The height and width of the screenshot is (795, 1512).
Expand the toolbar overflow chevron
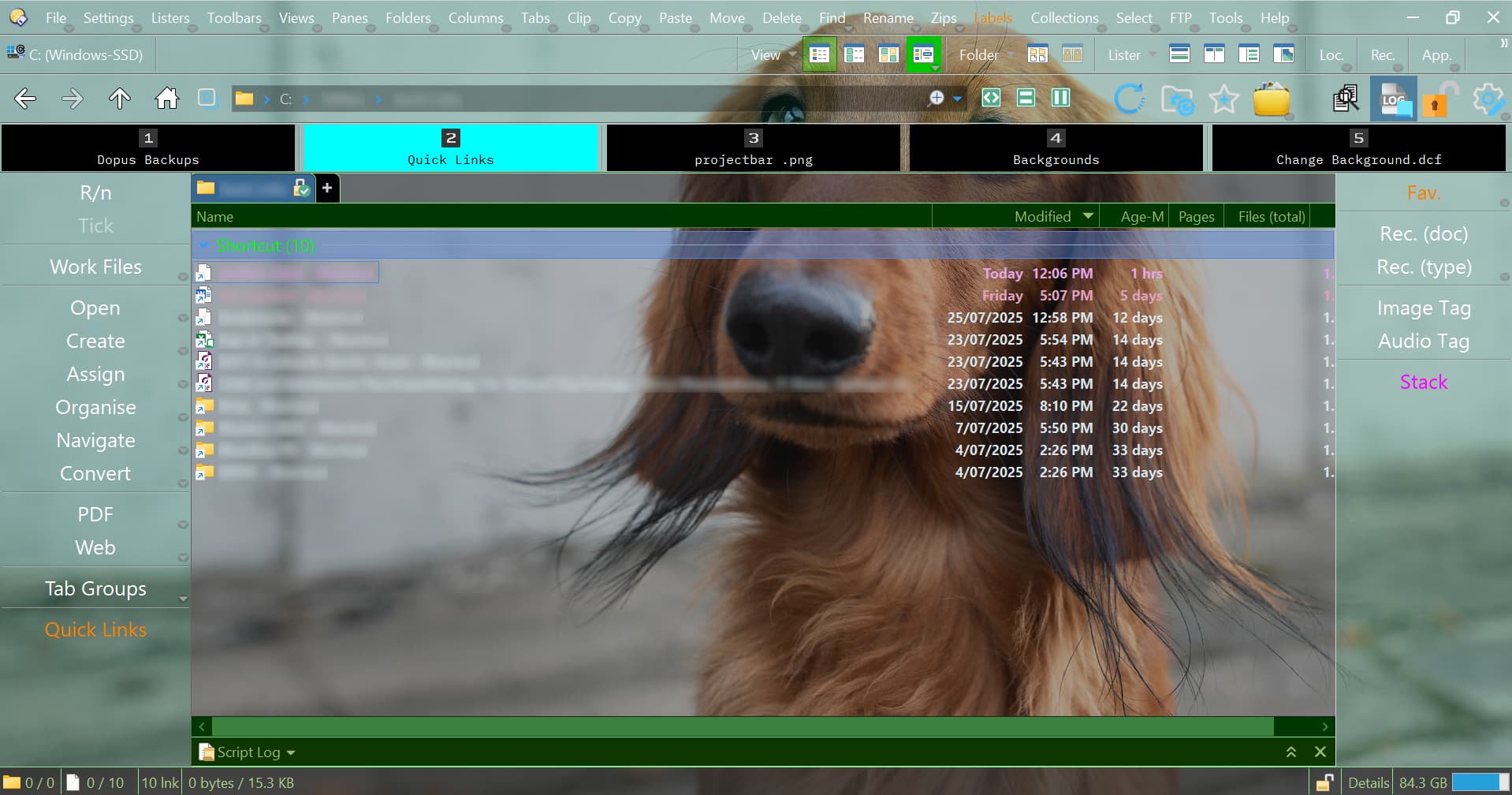pos(1503,43)
